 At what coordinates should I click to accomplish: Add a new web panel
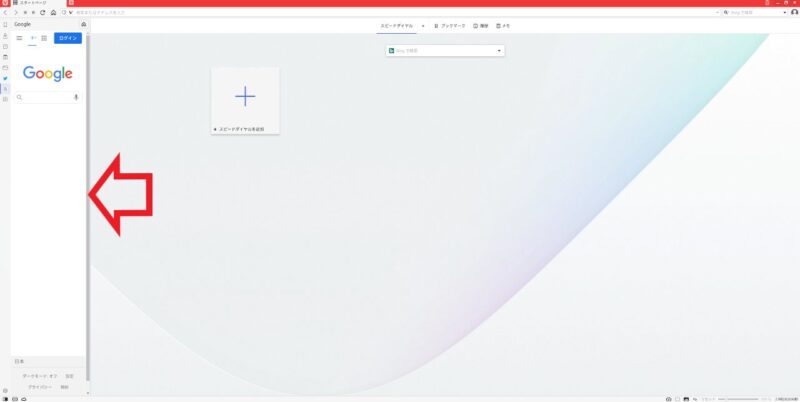point(5,99)
